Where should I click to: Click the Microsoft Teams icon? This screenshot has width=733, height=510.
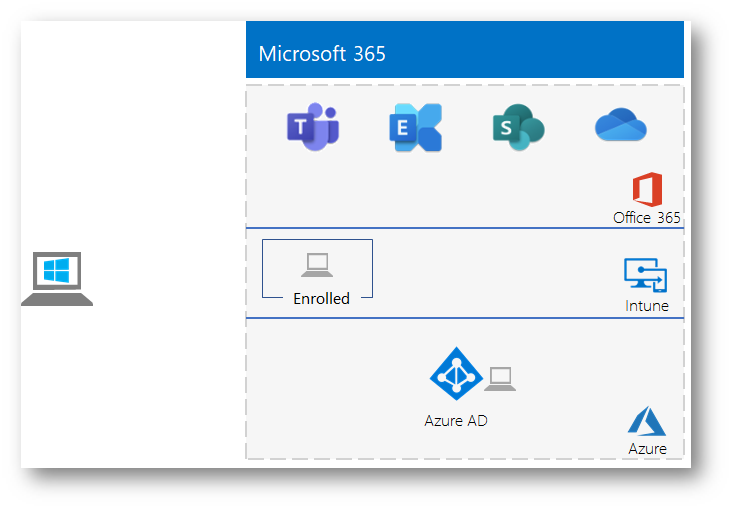tap(313, 127)
